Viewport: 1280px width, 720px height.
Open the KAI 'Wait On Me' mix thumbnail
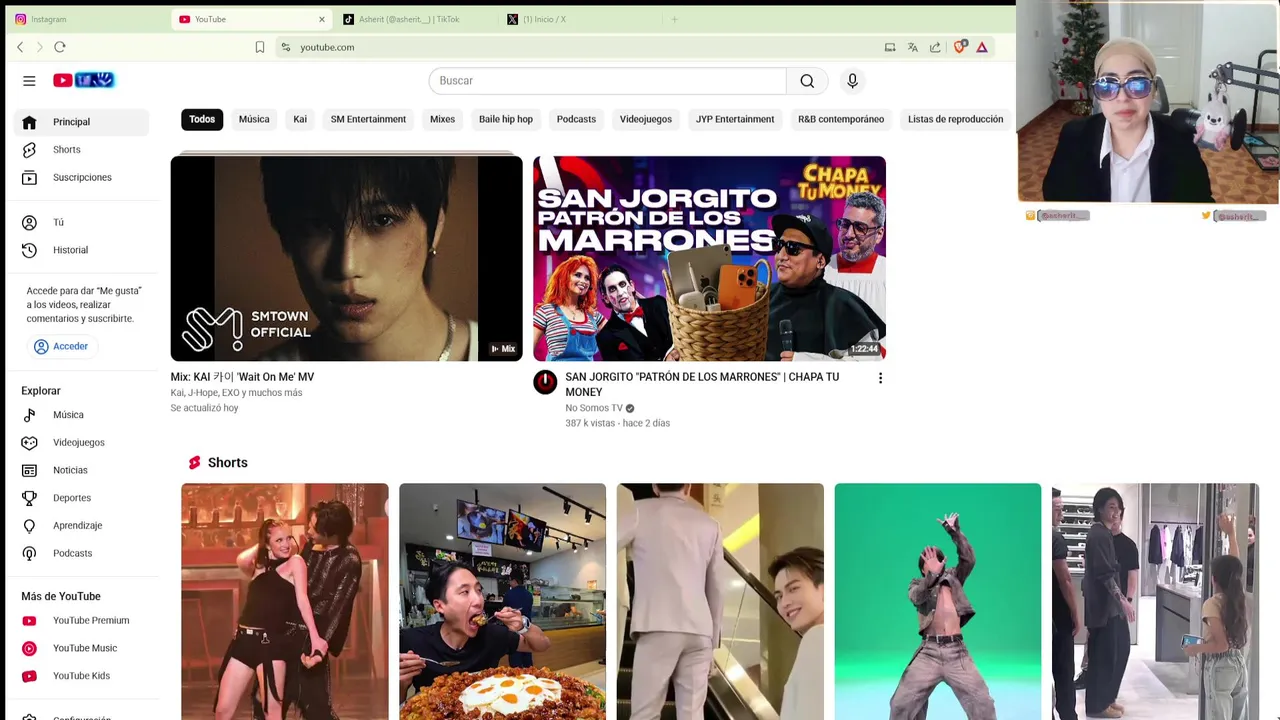click(346, 258)
